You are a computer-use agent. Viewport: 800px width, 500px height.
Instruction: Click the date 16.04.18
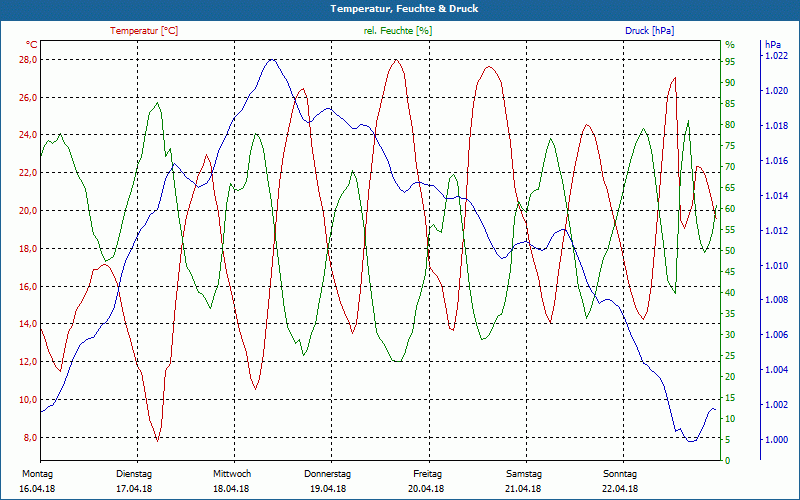(37, 489)
